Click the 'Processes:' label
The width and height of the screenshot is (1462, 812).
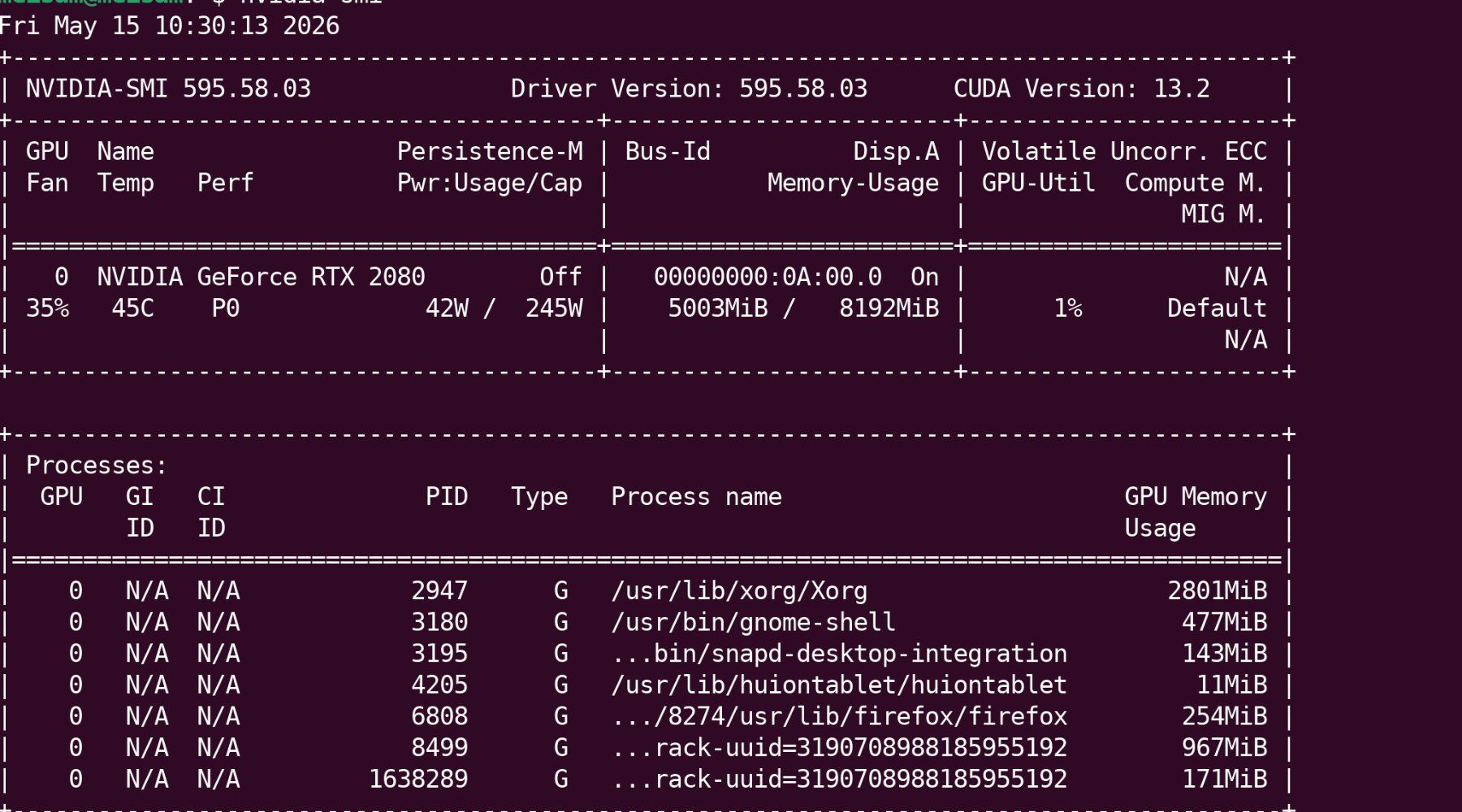pos(97,465)
